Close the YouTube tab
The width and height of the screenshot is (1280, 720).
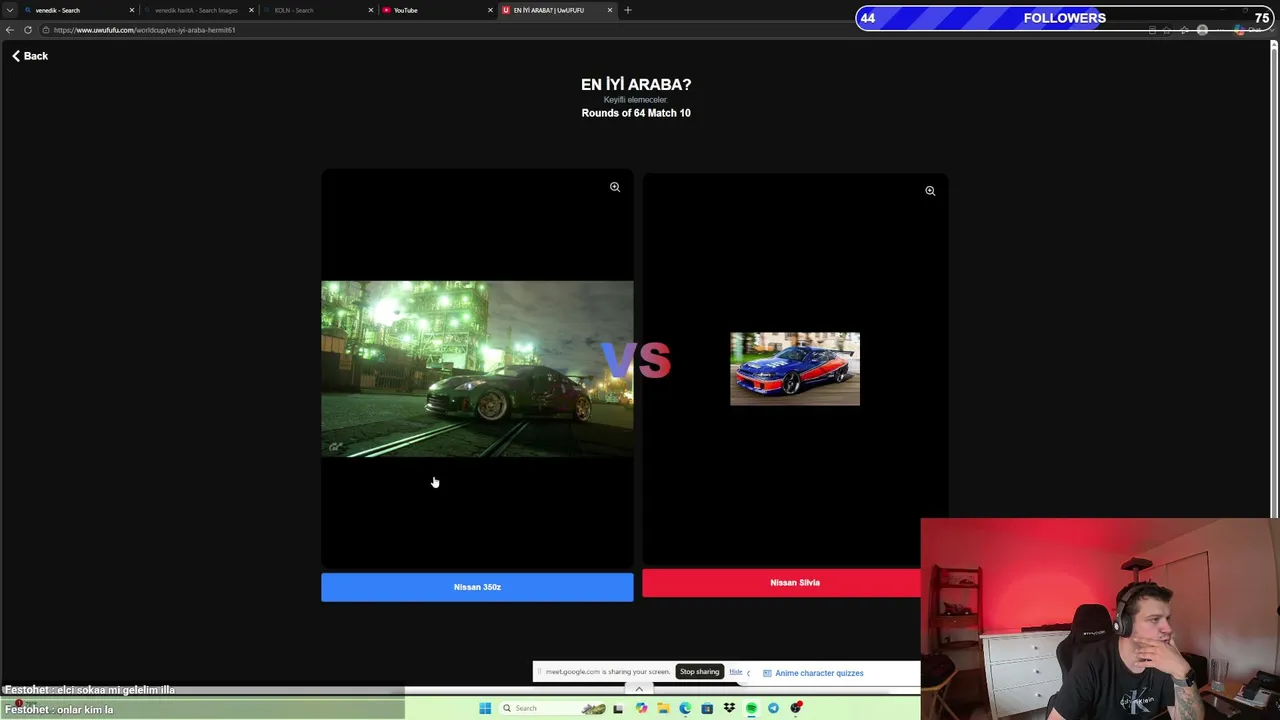pyautogui.click(x=490, y=10)
